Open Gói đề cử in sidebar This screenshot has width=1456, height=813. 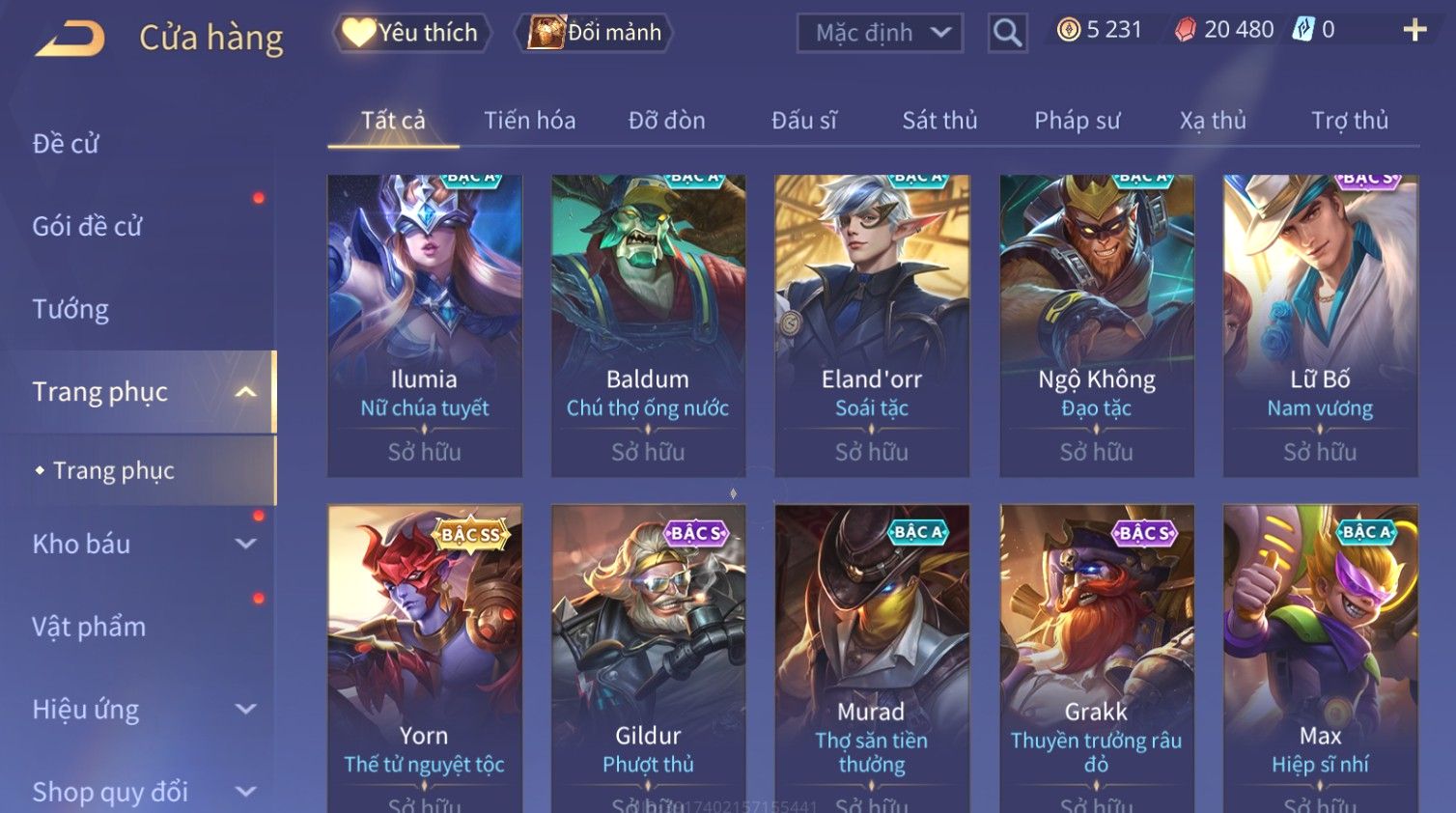point(87,227)
